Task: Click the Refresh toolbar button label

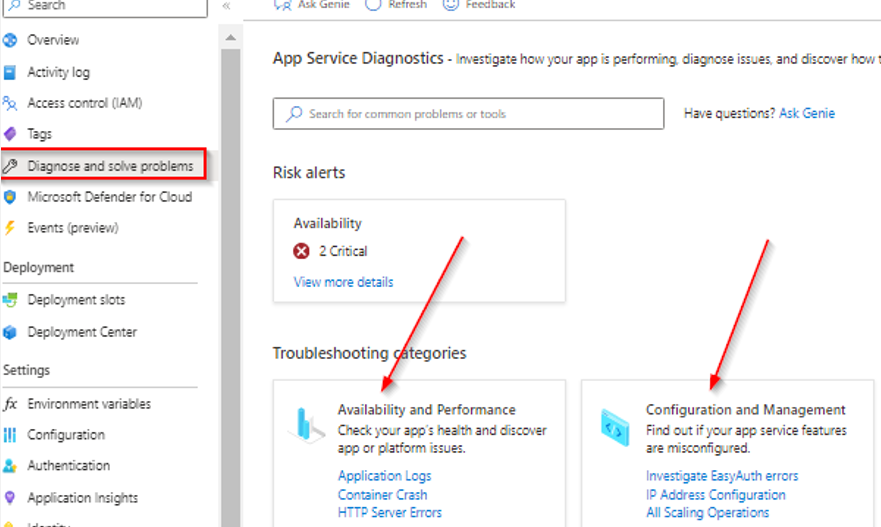Action: click(407, 4)
